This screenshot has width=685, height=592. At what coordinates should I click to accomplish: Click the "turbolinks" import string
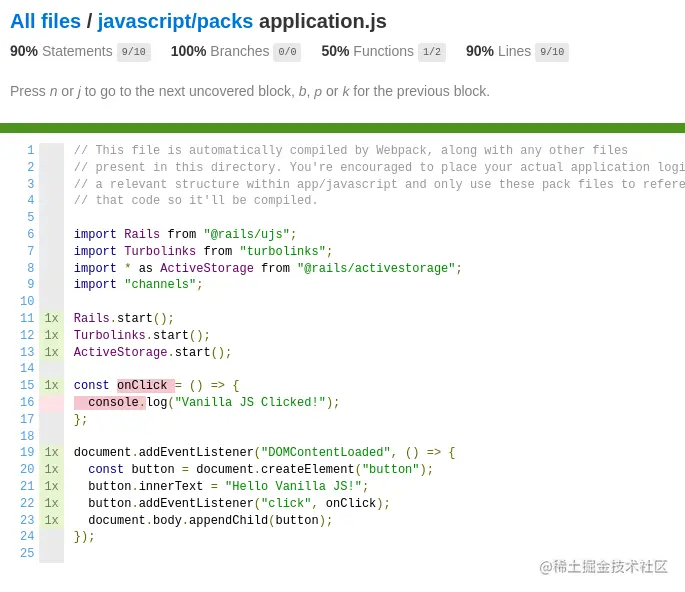pyautogui.click(x=283, y=251)
